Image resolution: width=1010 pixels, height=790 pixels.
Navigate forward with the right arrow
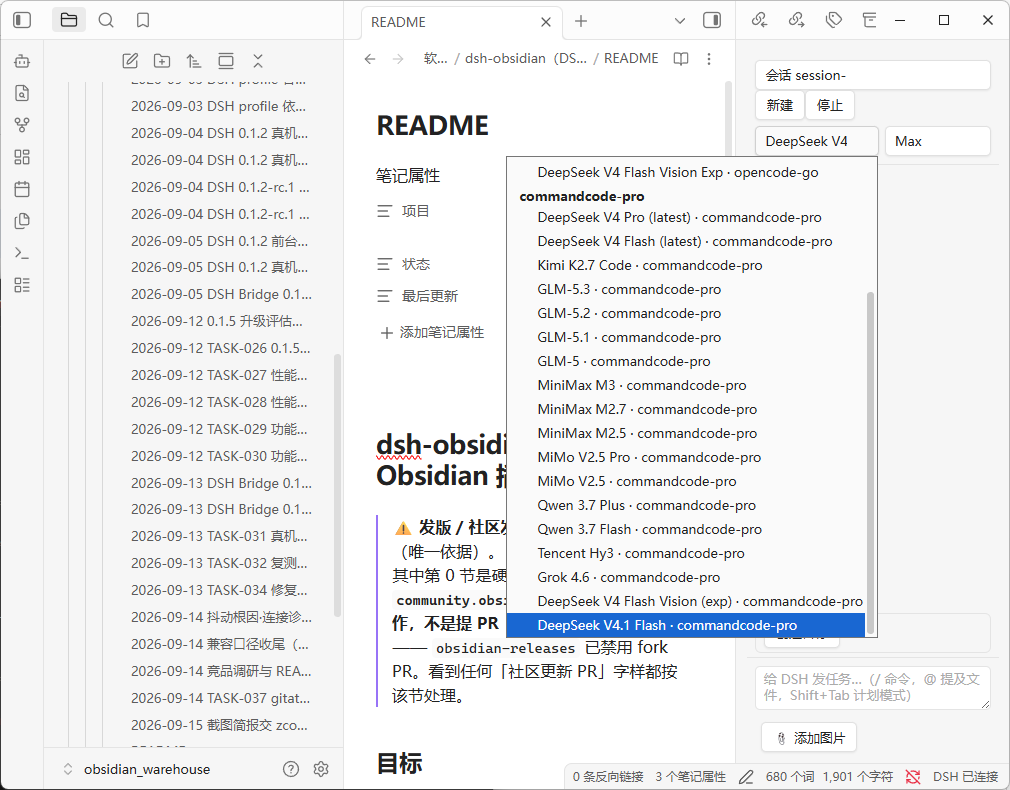[398, 59]
